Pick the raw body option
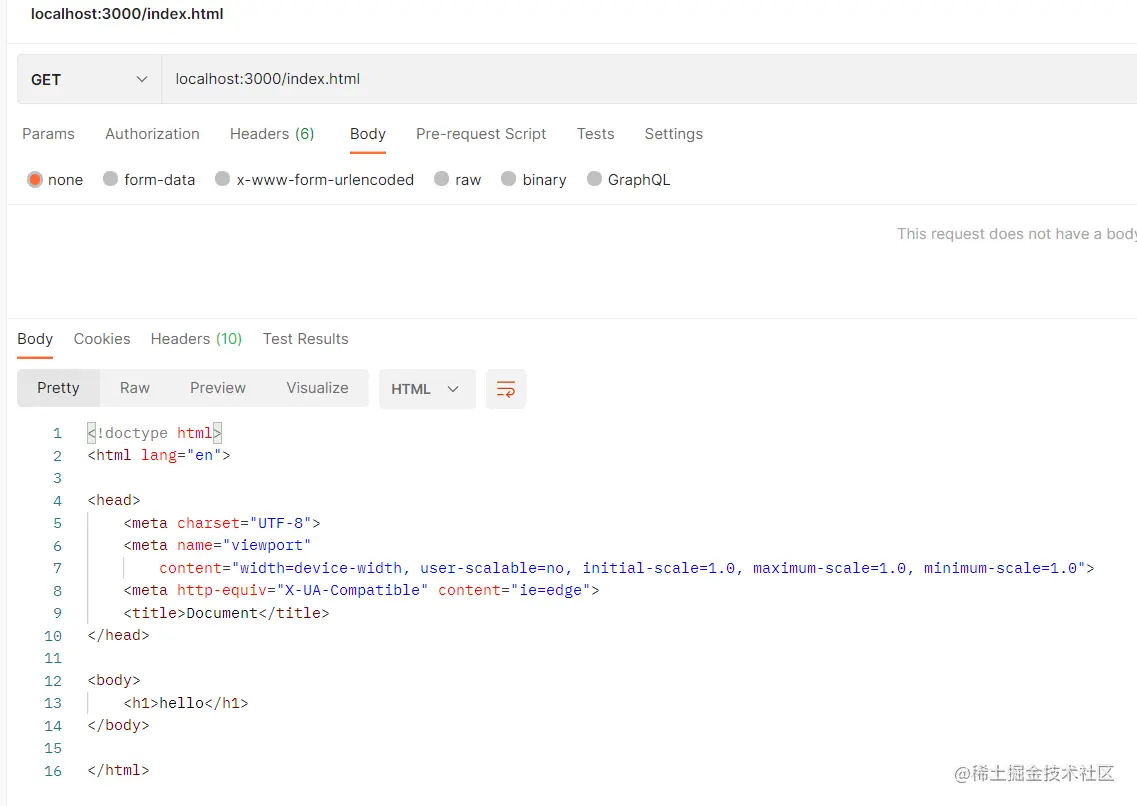Screen dimensions: 1137x806 pyautogui.click(x=442, y=180)
